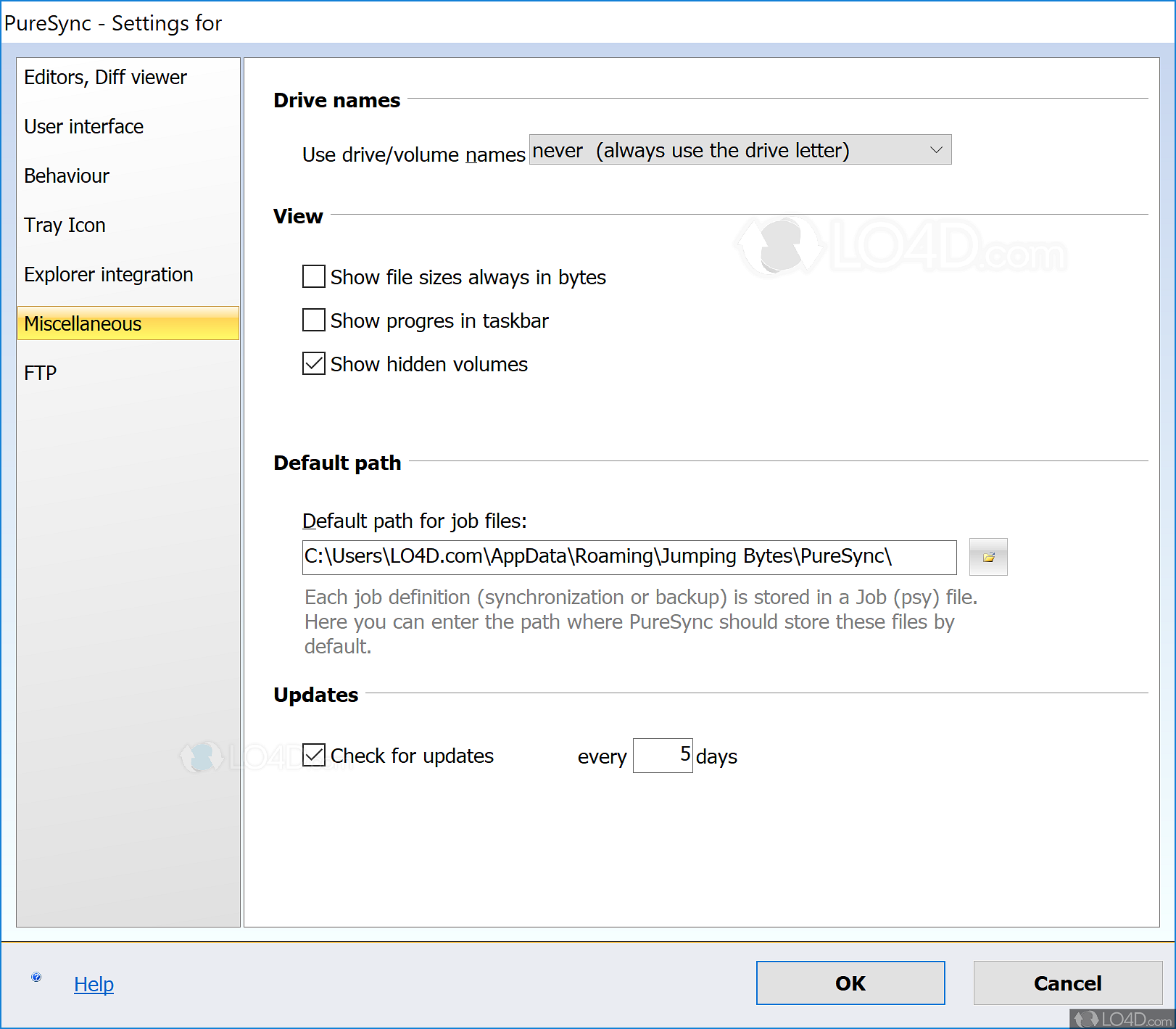Click the default path text field
Image resolution: width=1176 pixels, height=1029 pixels.
(629, 557)
